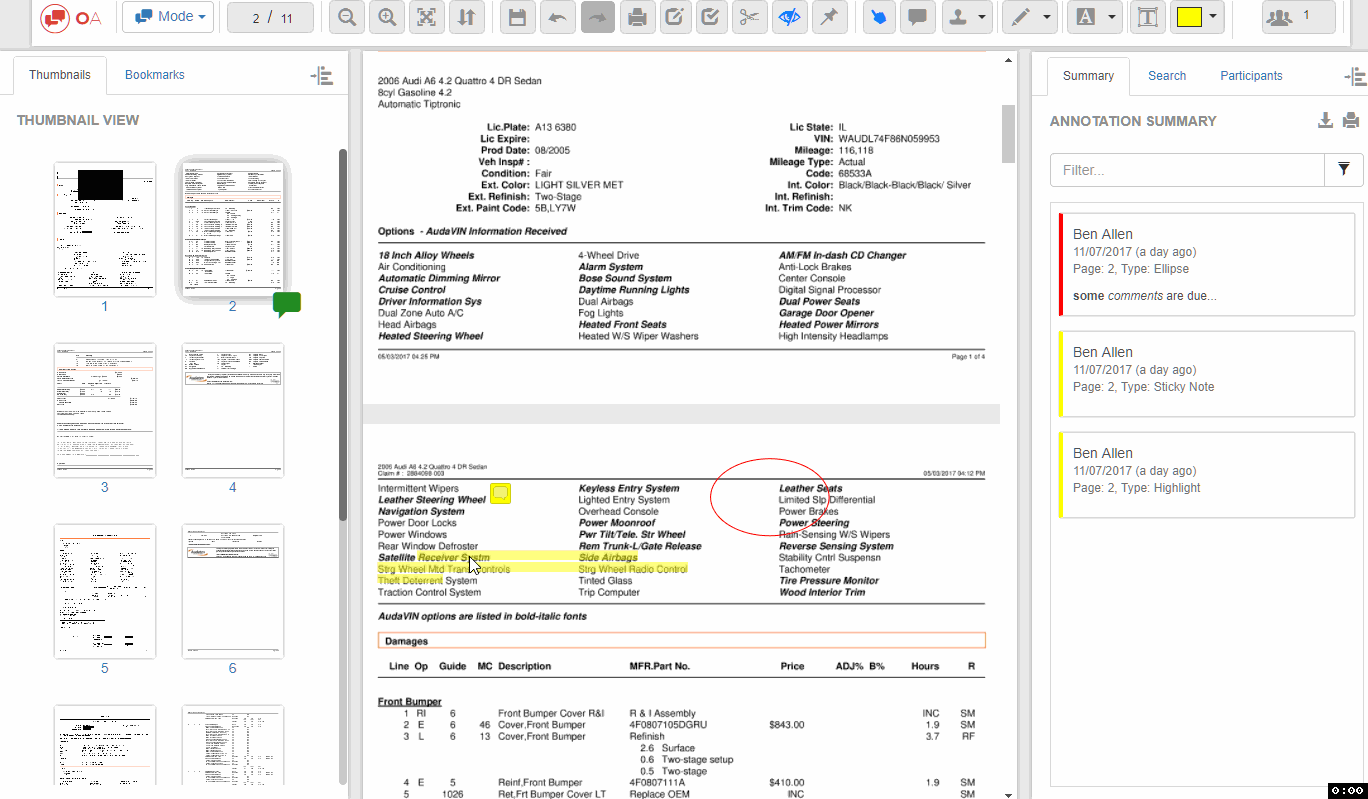Click the document vertical scrollbar thumb
The width and height of the screenshot is (1368, 799).
(x=1008, y=133)
